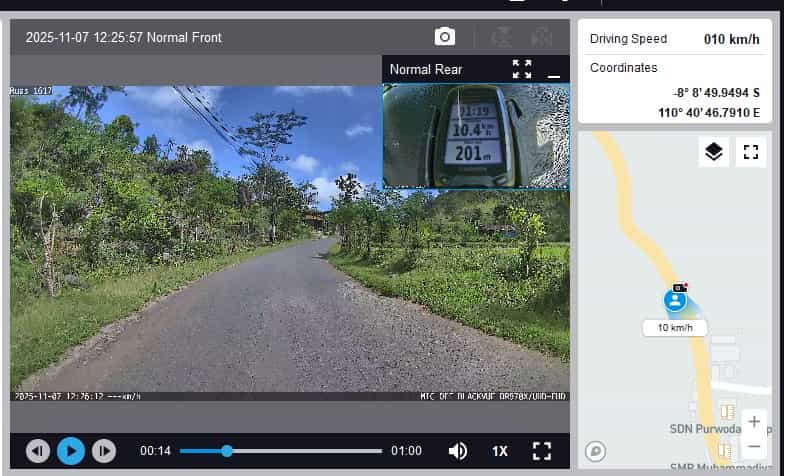
Task: Toggle fullscreen video player mode
Action: [x=541, y=451]
